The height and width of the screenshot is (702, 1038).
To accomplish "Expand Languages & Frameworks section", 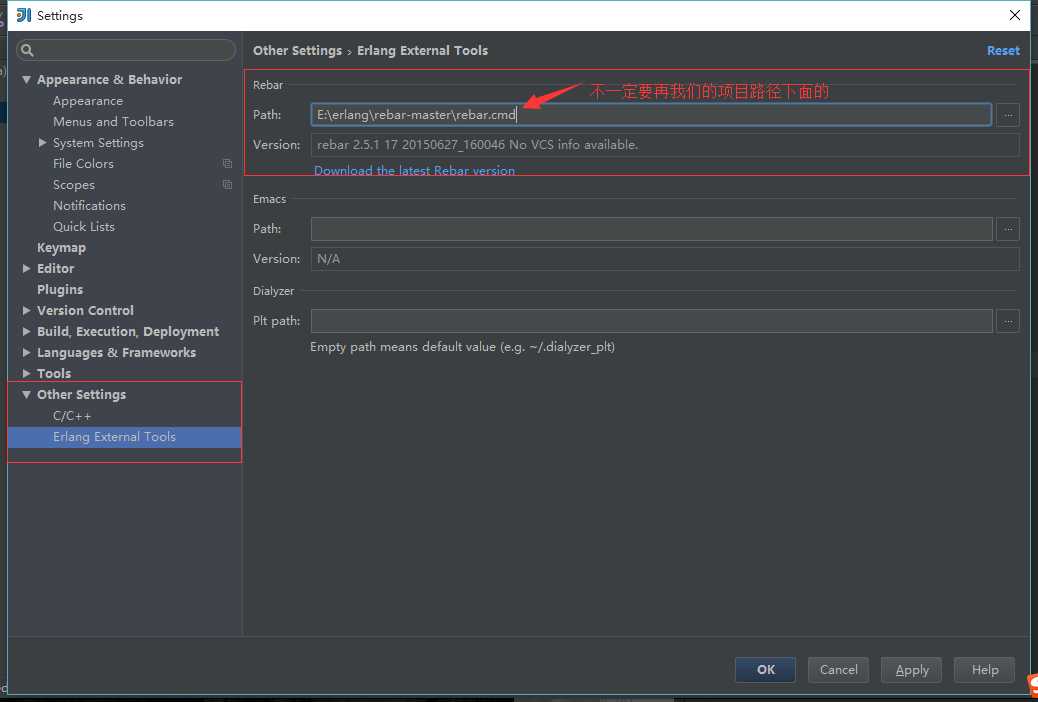I will coord(26,352).
